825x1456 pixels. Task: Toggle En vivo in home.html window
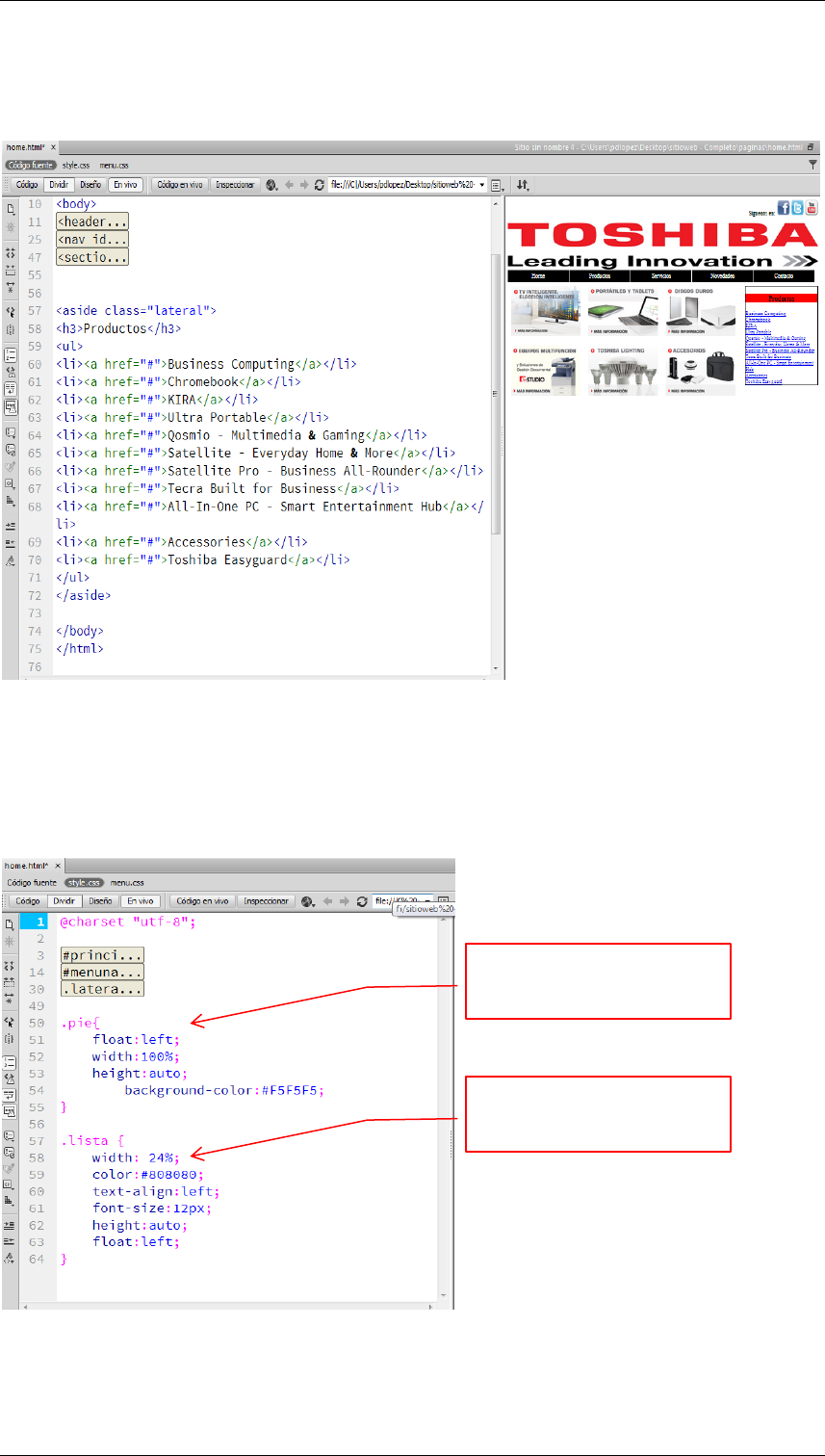(x=124, y=184)
